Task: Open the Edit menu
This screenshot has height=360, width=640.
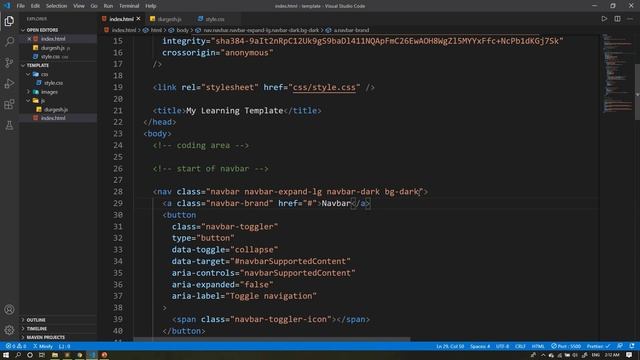Action: click(x=35, y=6)
